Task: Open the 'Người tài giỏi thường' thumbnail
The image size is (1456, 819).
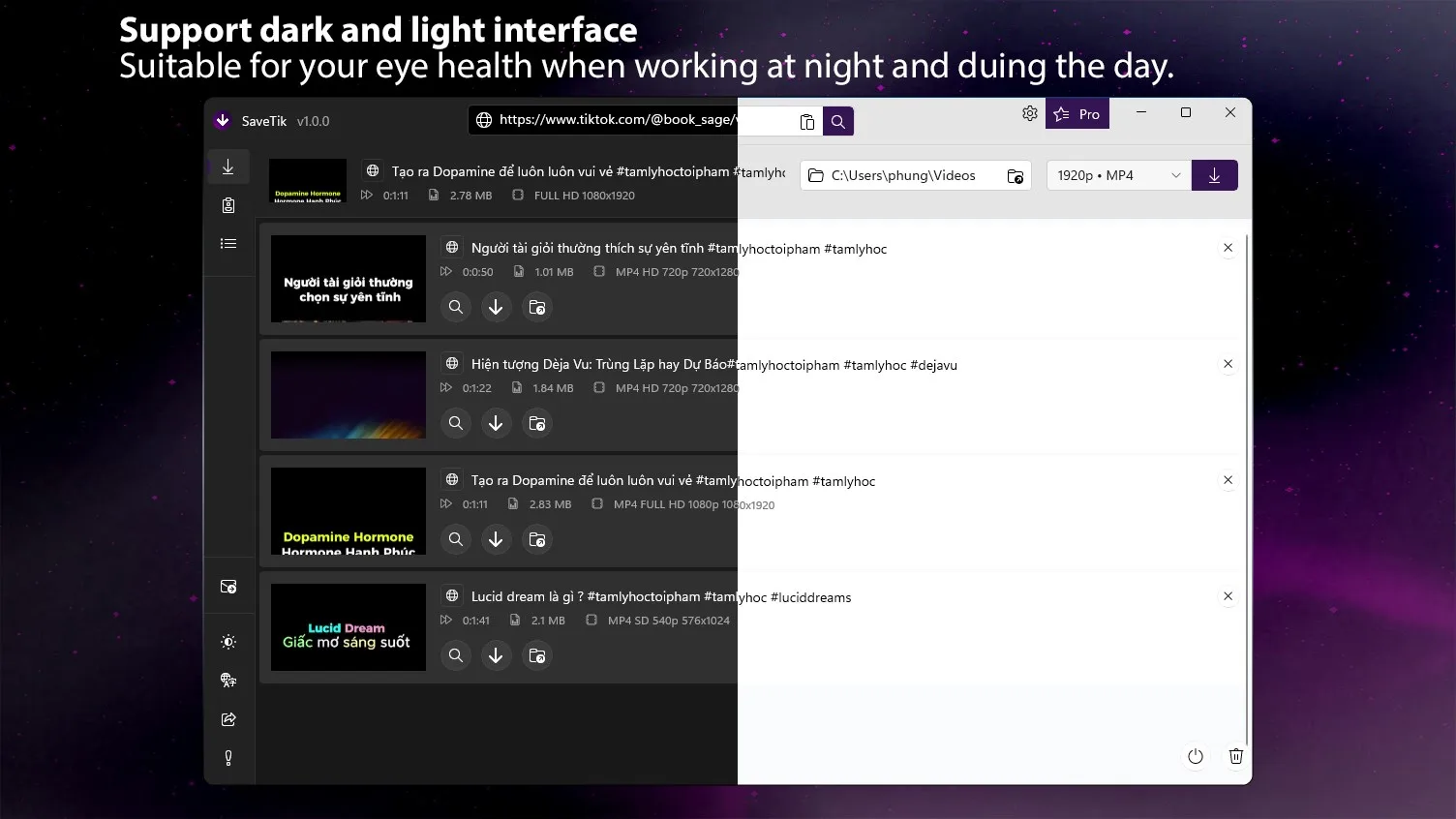Action: (349, 279)
